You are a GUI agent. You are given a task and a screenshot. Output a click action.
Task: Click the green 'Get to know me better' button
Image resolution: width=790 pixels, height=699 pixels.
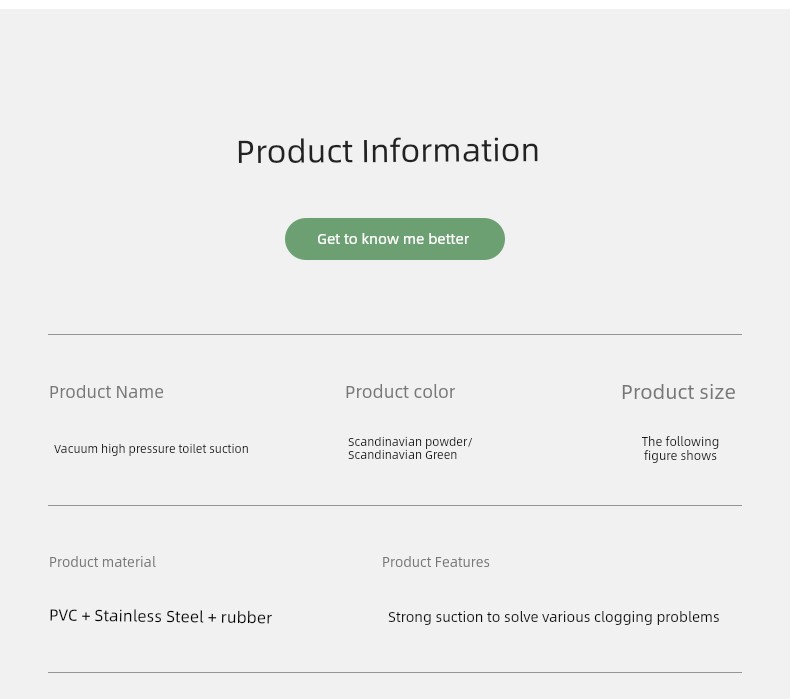pos(394,239)
